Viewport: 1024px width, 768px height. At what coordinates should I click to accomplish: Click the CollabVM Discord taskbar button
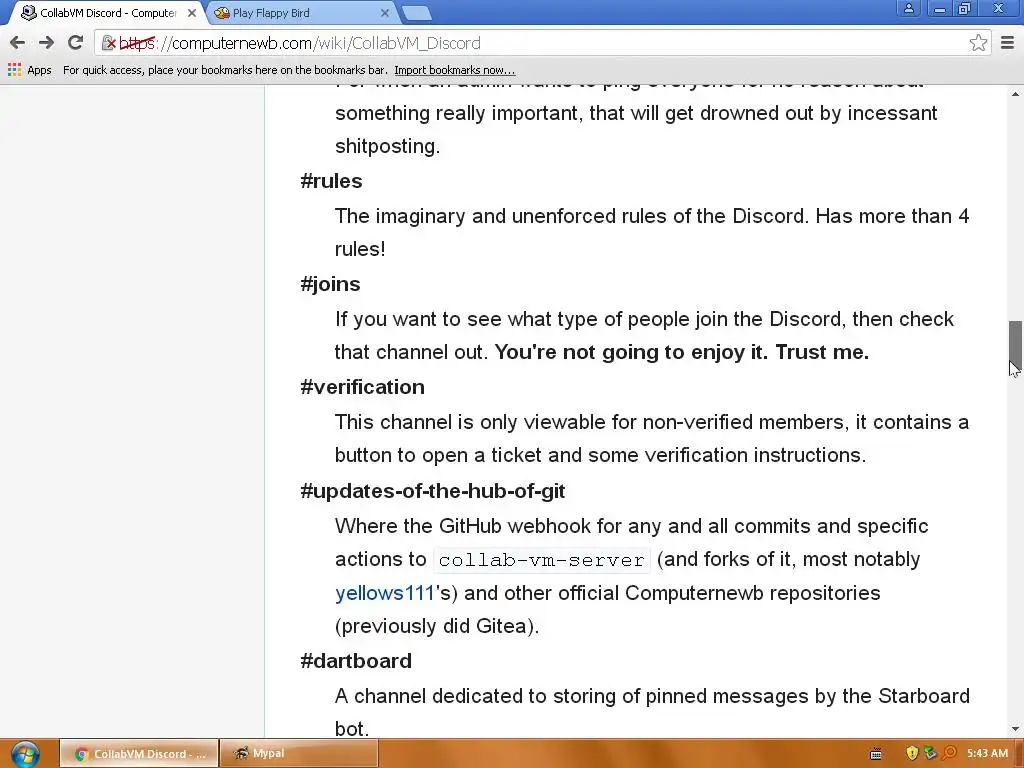(x=139, y=754)
